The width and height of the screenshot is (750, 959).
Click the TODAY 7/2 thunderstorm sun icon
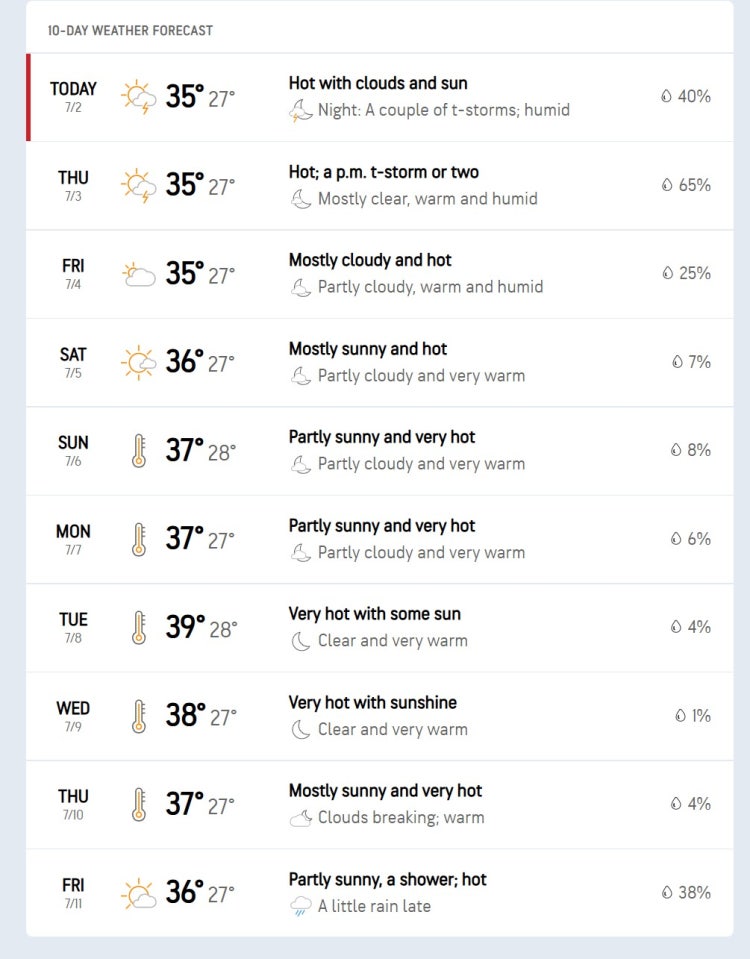(x=138, y=97)
